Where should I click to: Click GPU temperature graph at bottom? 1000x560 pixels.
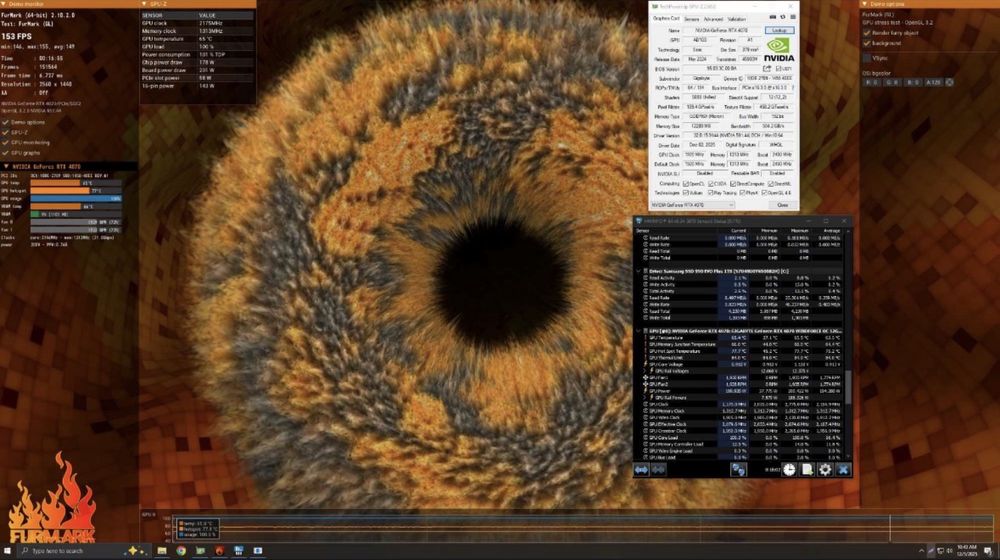point(584,527)
